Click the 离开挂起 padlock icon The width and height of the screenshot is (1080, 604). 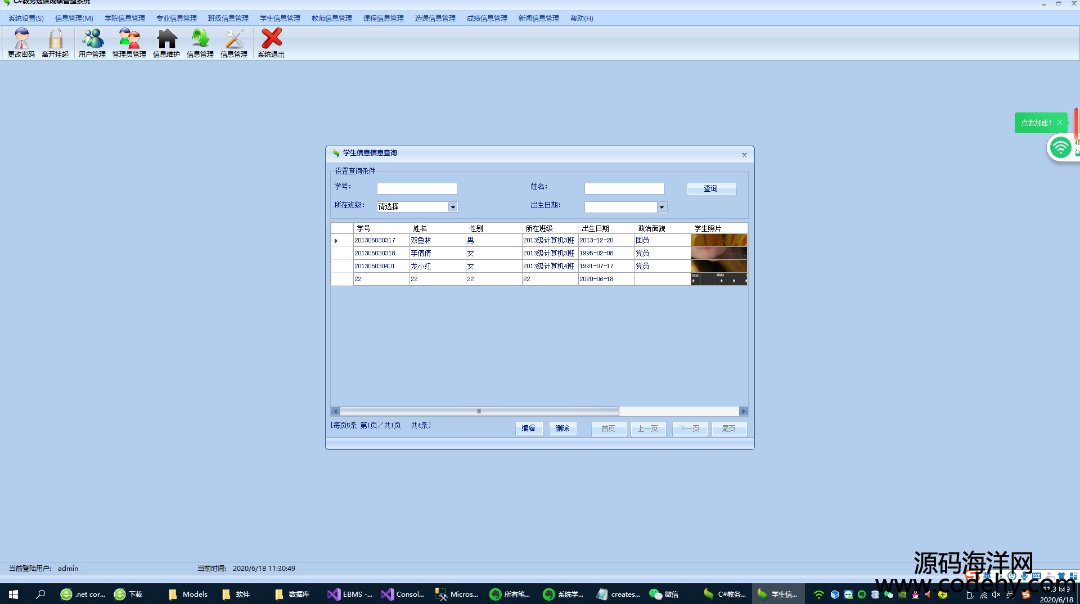click(56, 41)
